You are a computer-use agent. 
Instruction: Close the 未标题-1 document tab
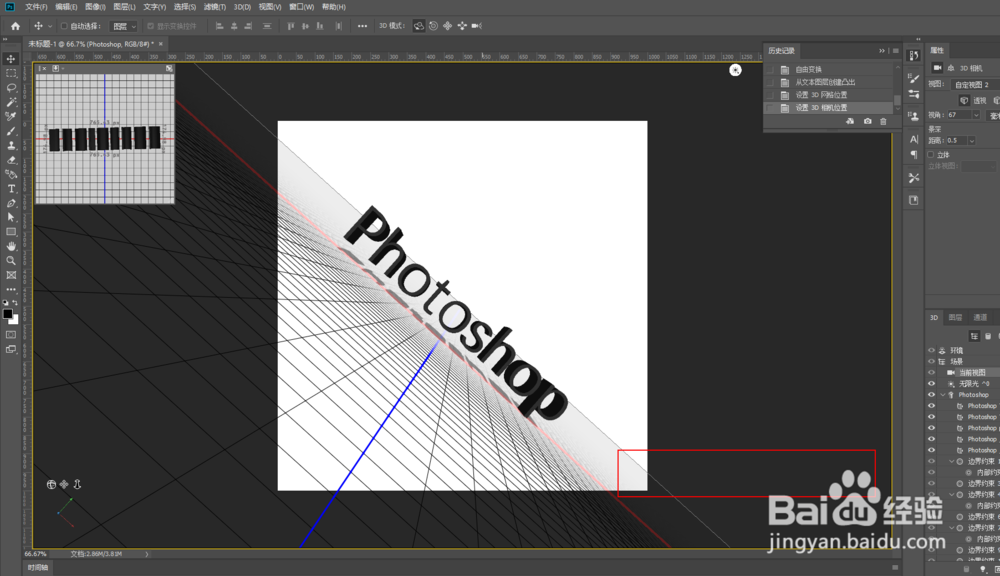pos(161,44)
